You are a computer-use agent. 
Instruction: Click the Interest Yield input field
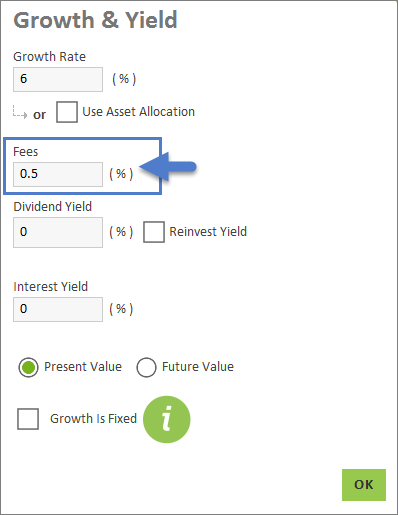point(58,309)
